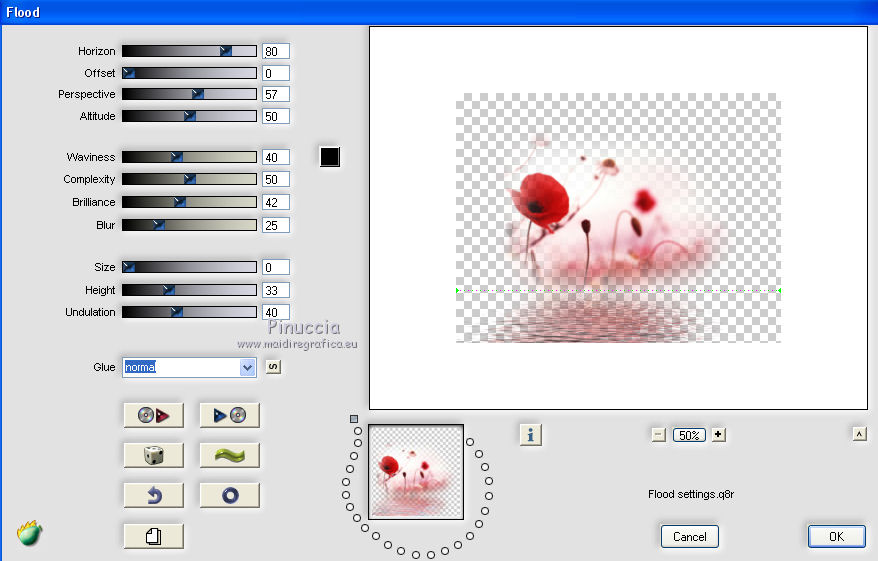Click the Perspective slider track
The width and height of the screenshot is (878, 561).
(189, 94)
